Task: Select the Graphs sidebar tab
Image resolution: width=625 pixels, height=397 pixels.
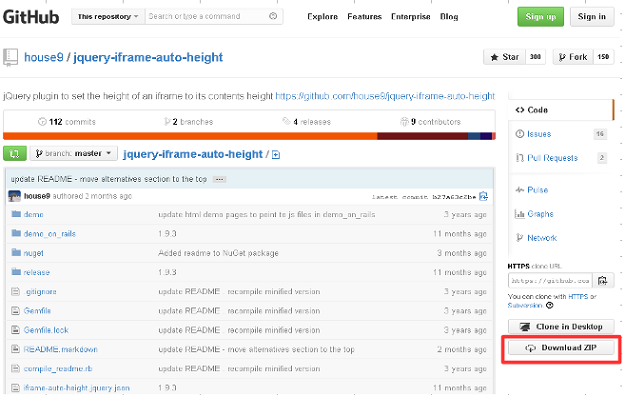Action: [540, 214]
